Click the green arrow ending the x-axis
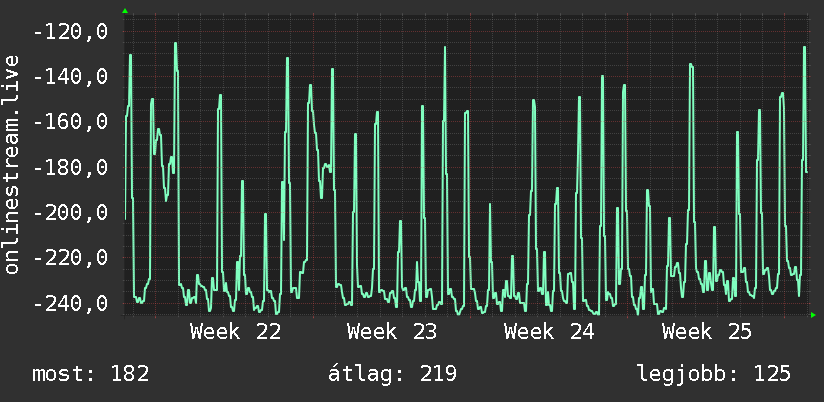 click(813, 315)
